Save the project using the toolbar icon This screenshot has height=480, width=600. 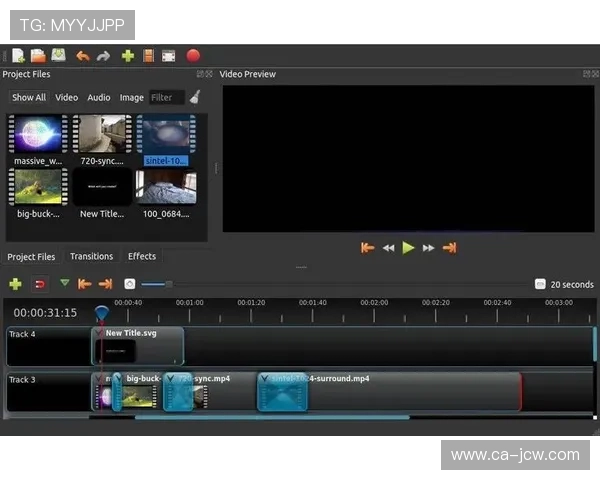point(59,56)
